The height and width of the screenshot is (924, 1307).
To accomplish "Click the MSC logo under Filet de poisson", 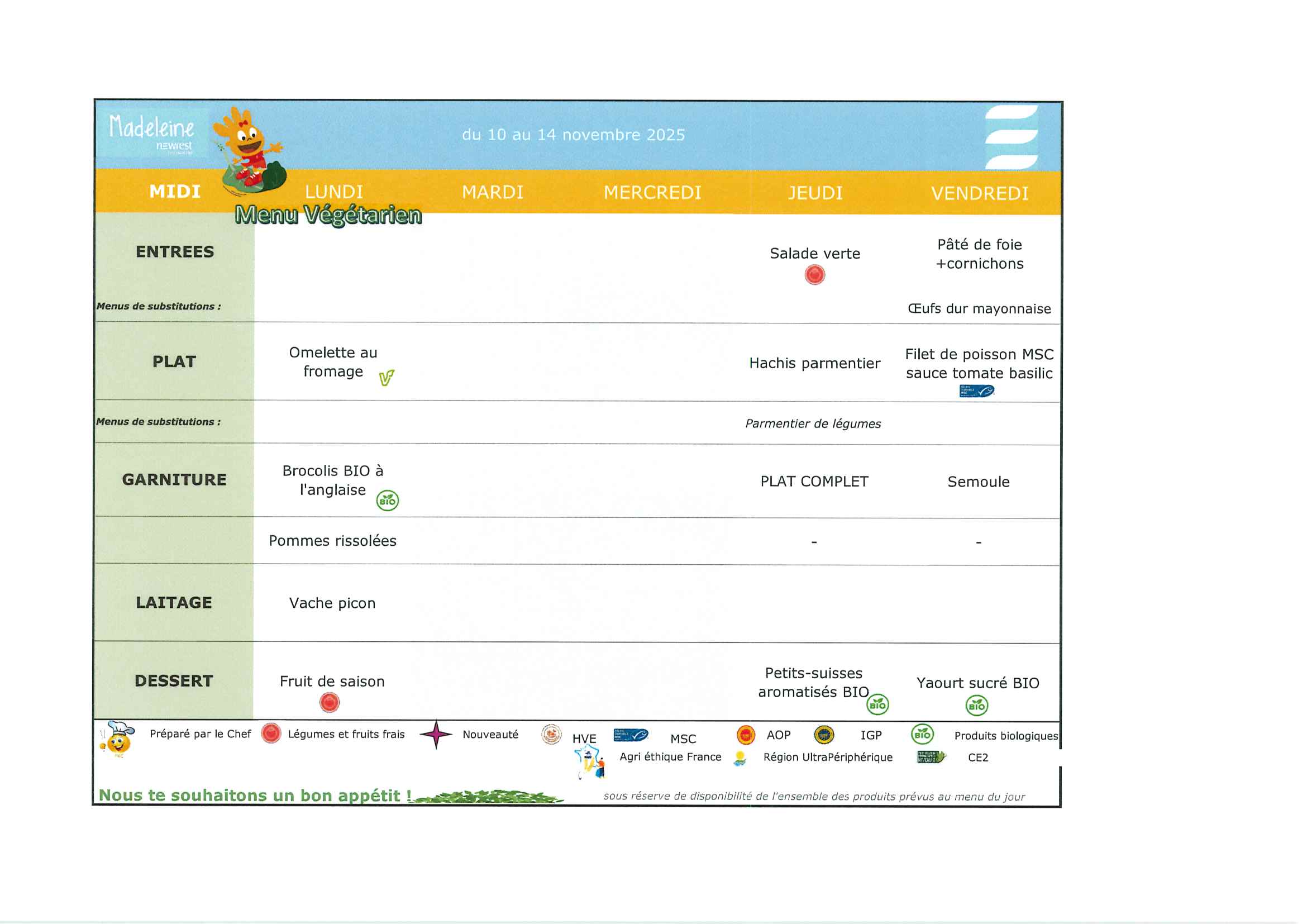I will click(976, 391).
